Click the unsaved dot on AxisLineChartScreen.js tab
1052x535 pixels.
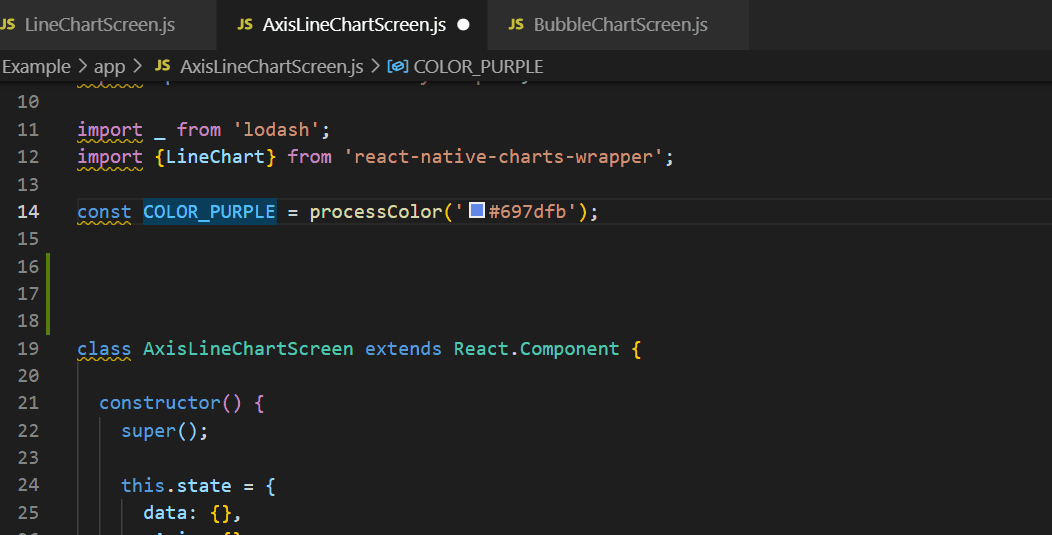pyautogui.click(x=463, y=25)
